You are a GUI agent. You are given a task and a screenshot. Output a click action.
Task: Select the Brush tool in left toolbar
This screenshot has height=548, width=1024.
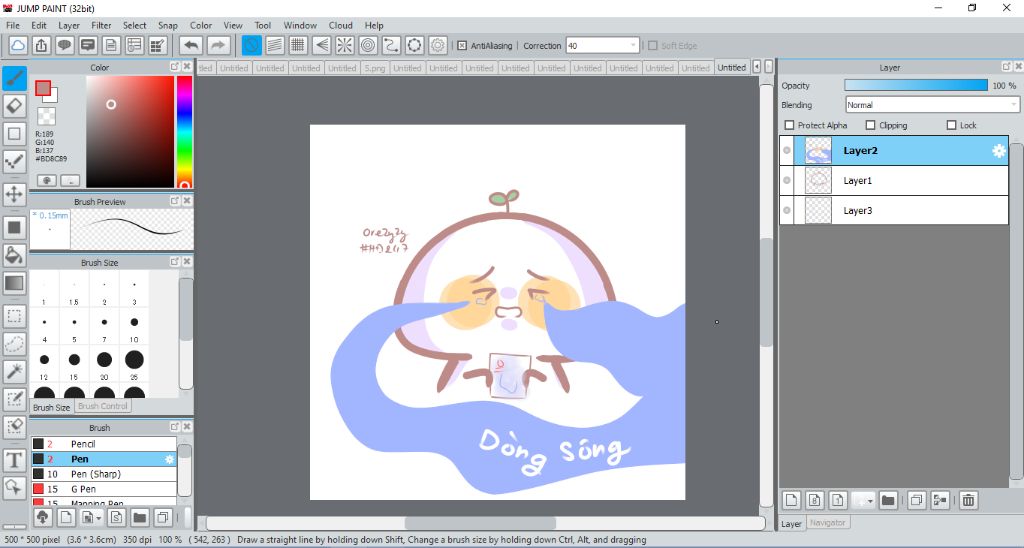(14, 78)
